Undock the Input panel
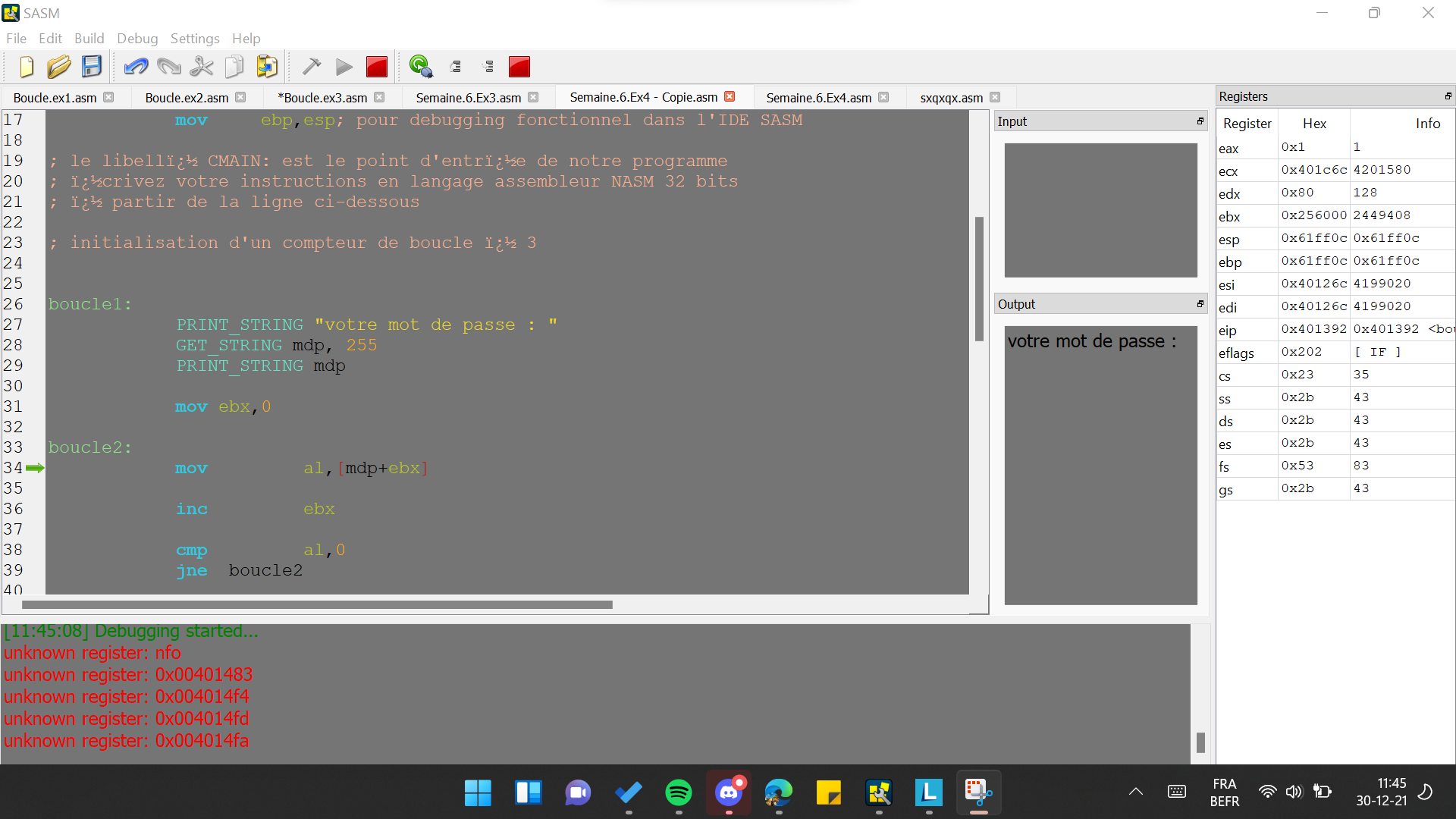1456x819 pixels. 1200,121
